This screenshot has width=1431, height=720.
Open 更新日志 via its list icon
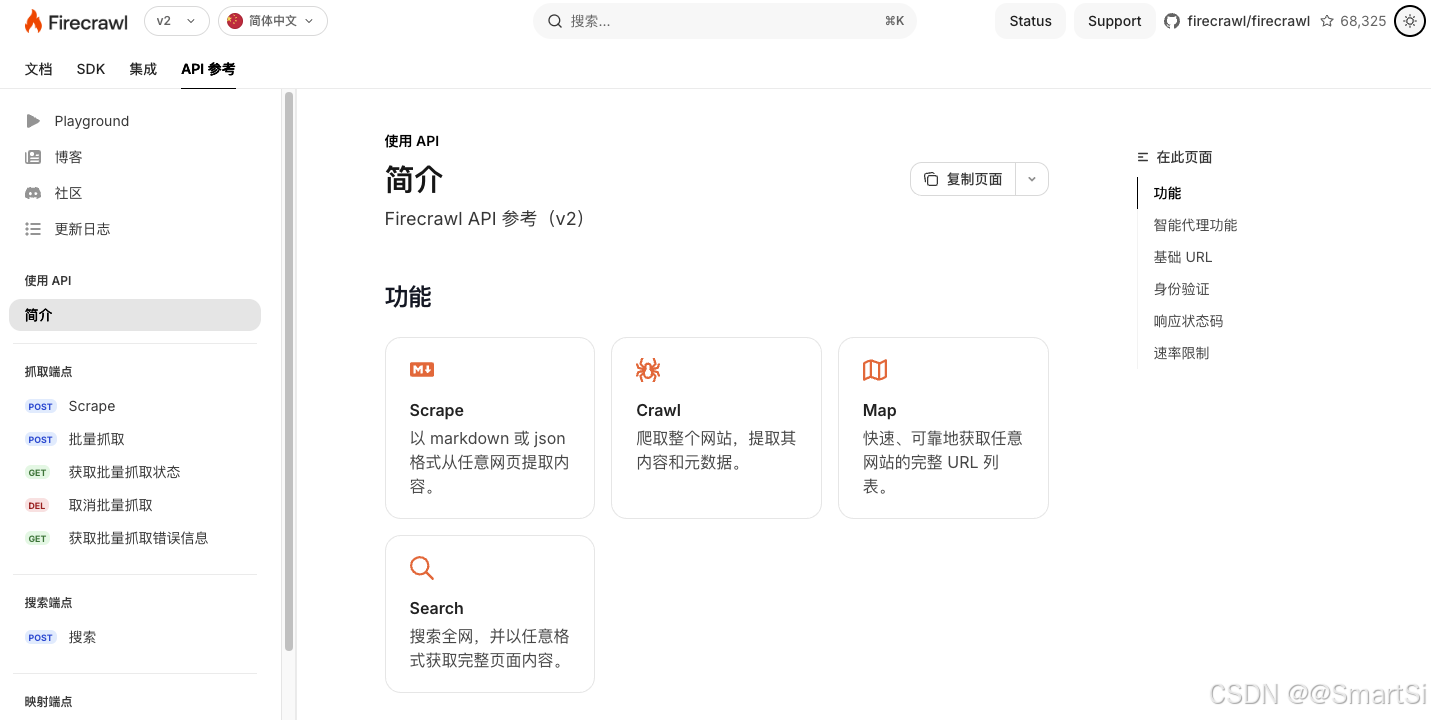tap(31, 228)
